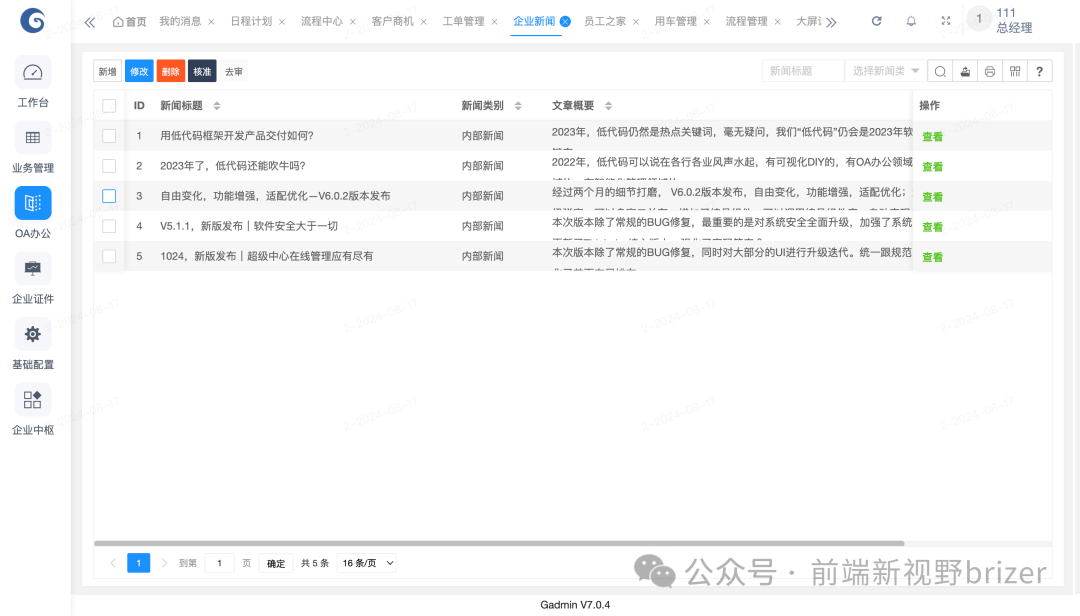Screen dimensions: 1080x616
Task: Click the search magnifier icon
Action: tap(940, 71)
